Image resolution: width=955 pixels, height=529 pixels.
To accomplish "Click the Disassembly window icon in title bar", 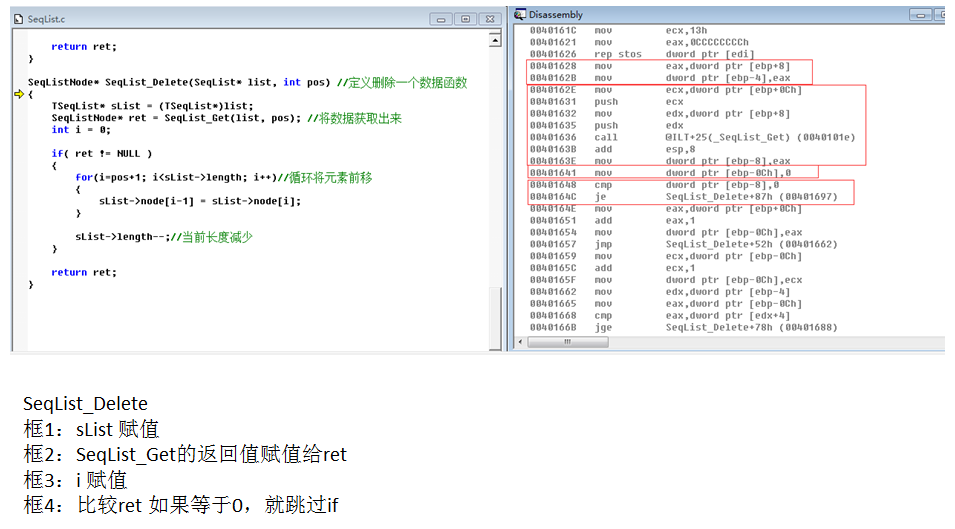I will [x=520, y=15].
